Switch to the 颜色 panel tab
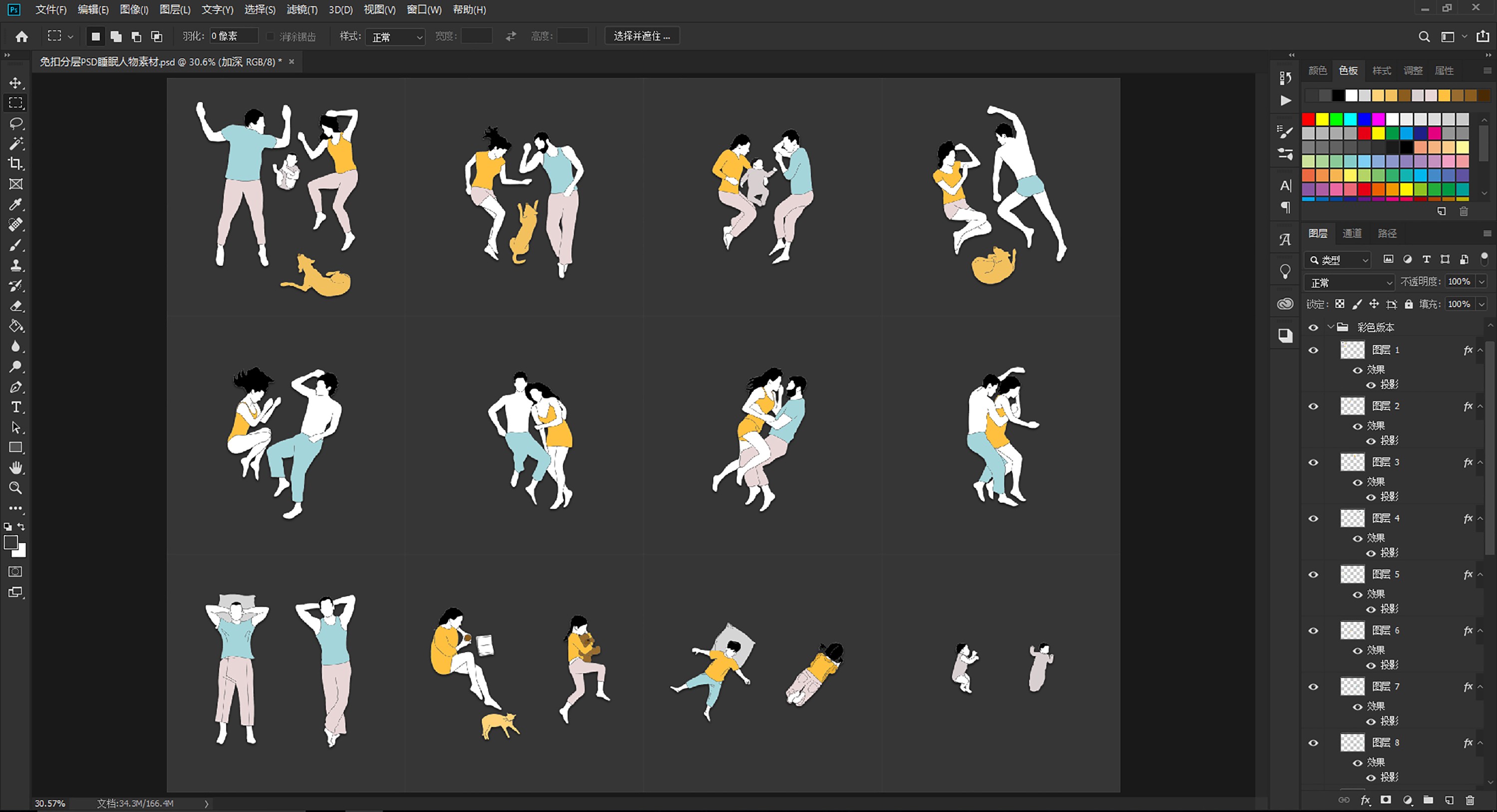The image size is (1497, 812). (x=1317, y=71)
